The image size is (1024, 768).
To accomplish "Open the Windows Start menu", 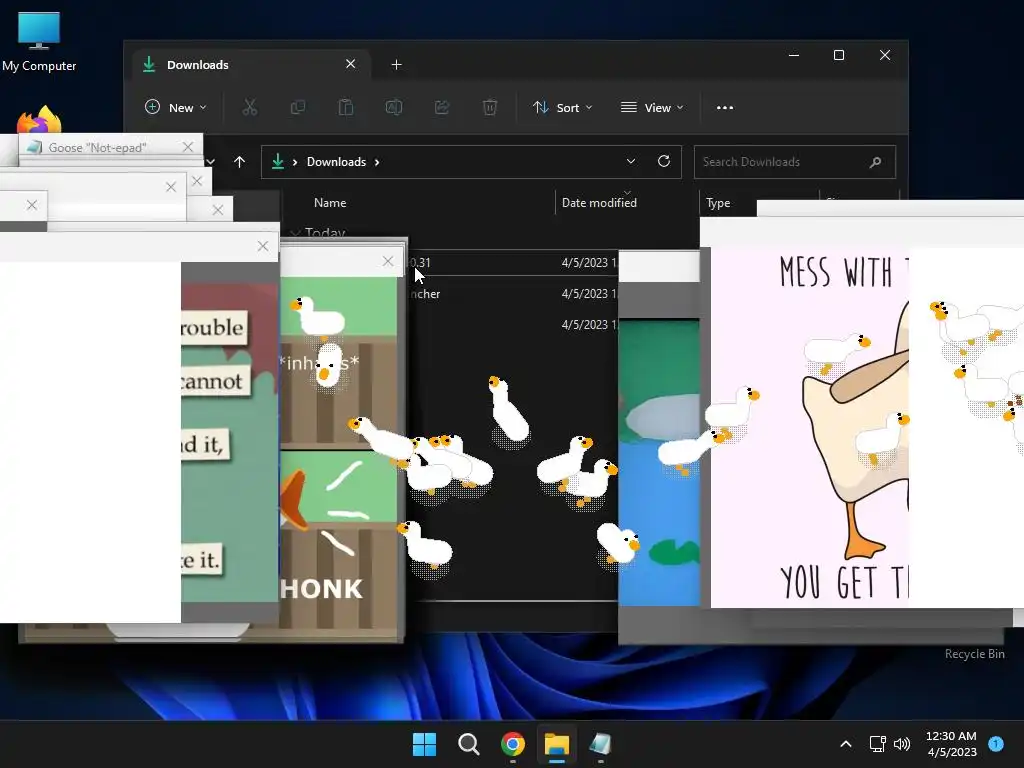I will [424, 744].
